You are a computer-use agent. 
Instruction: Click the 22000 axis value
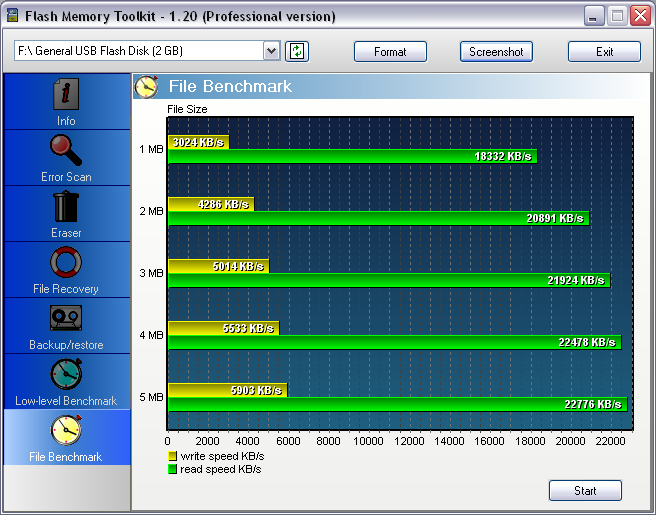(x=610, y=441)
